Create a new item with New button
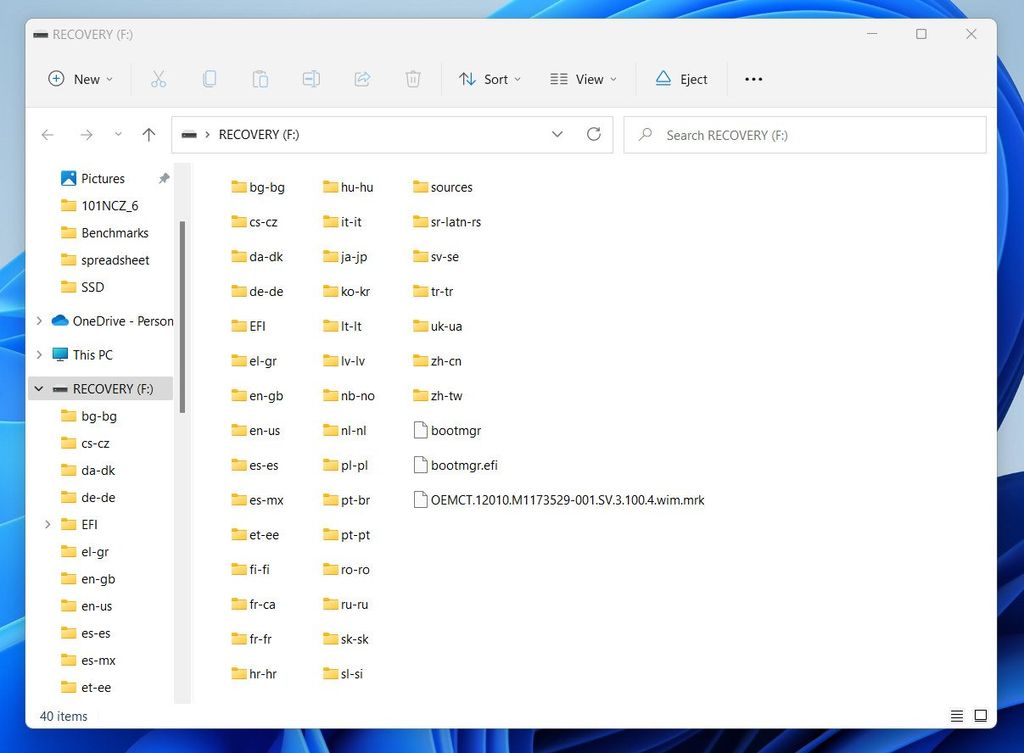The image size is (1024, 753). [80, 79]
